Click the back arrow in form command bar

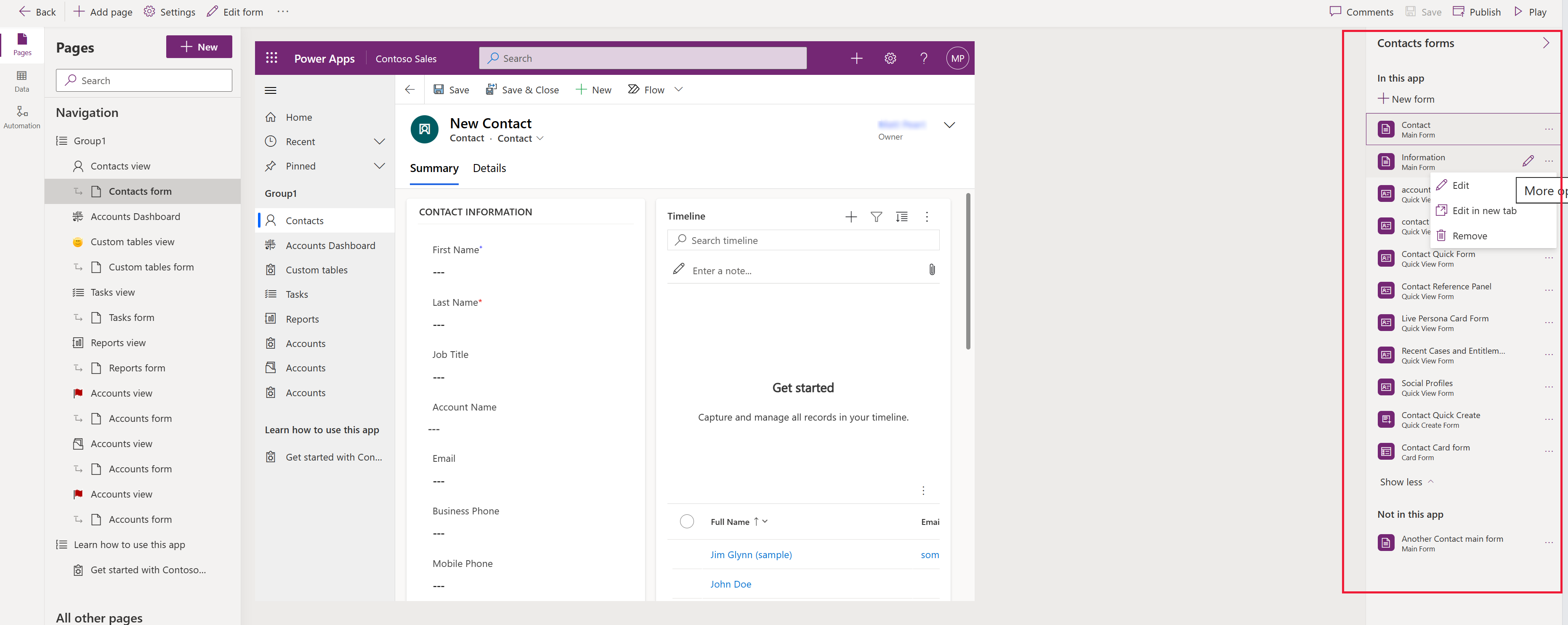click(x=409, y=90)
